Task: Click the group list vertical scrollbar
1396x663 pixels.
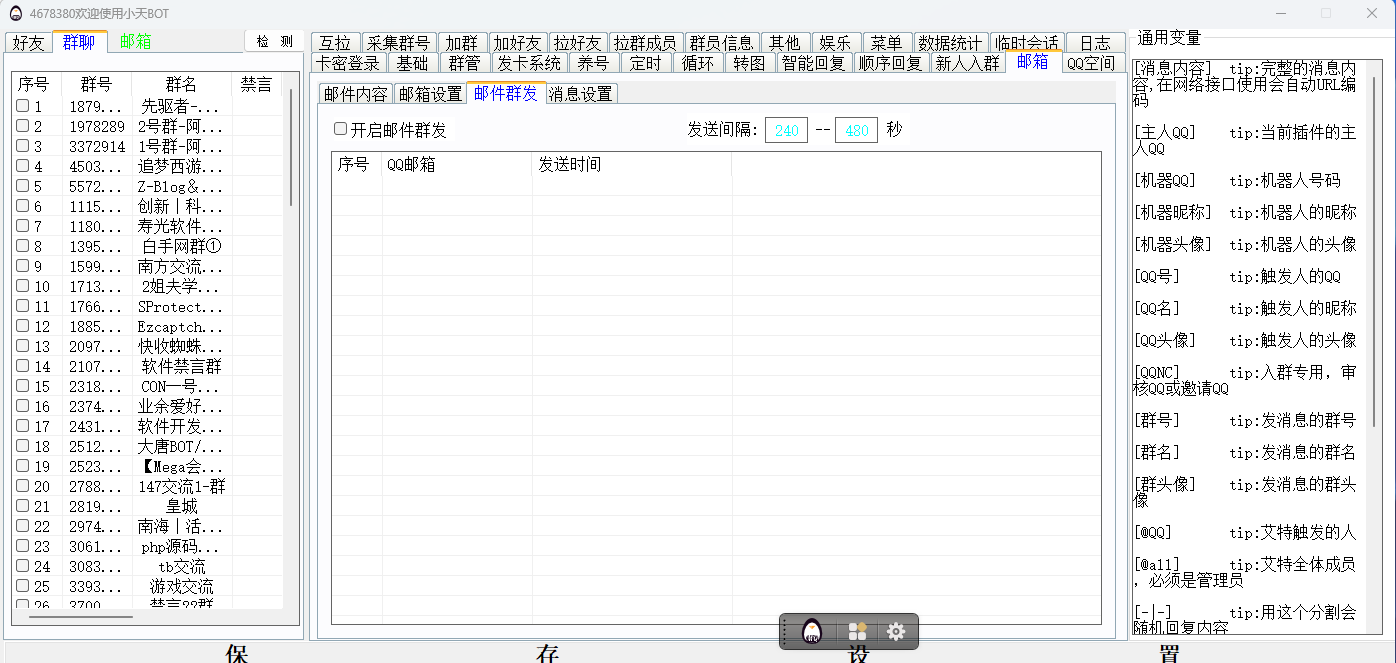Action: [x=291, y=150]
